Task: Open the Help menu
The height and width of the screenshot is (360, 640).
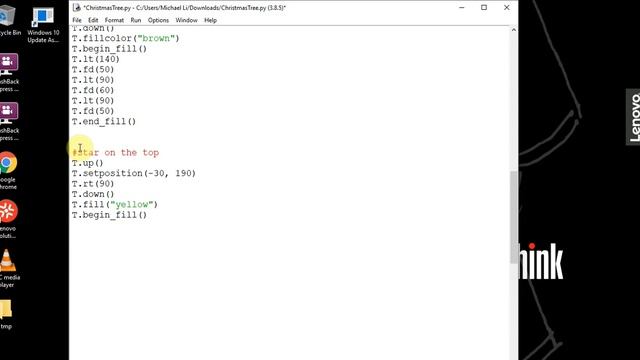Action: pos(210,20)
